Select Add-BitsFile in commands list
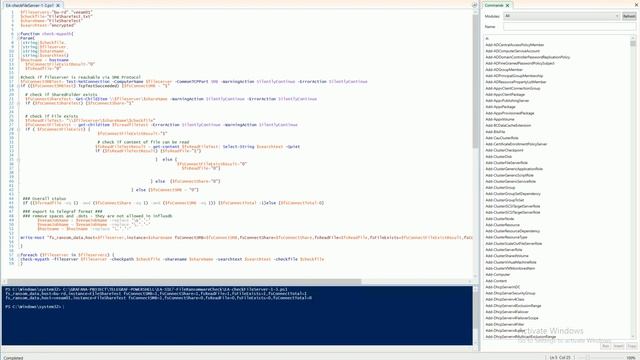 point(495,132)
